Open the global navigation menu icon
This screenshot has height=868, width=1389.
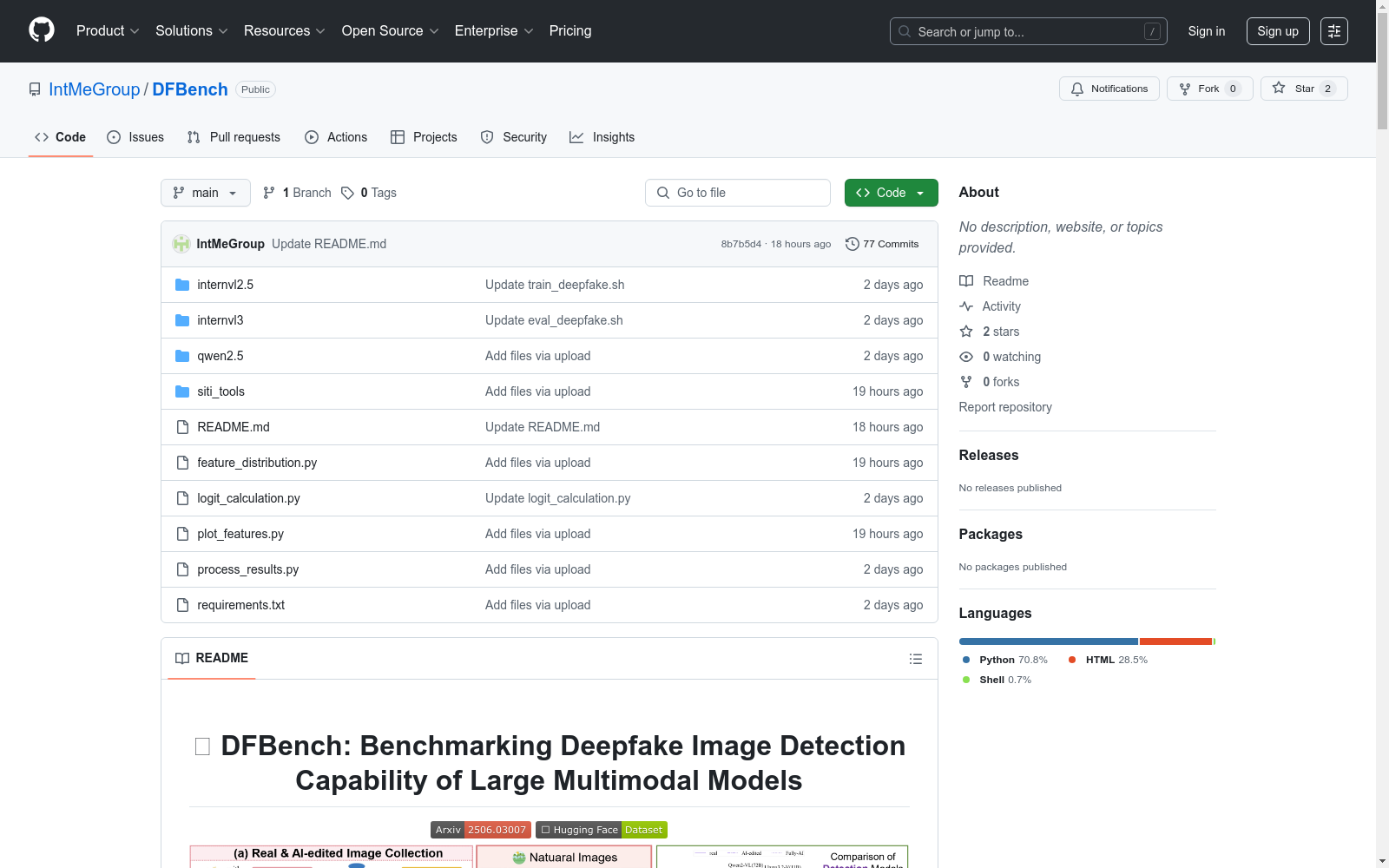click(x=1334, y=31)
